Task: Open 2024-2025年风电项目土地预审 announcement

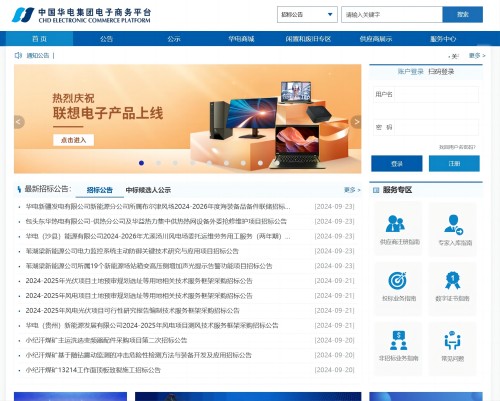Action: coord(139,296)
